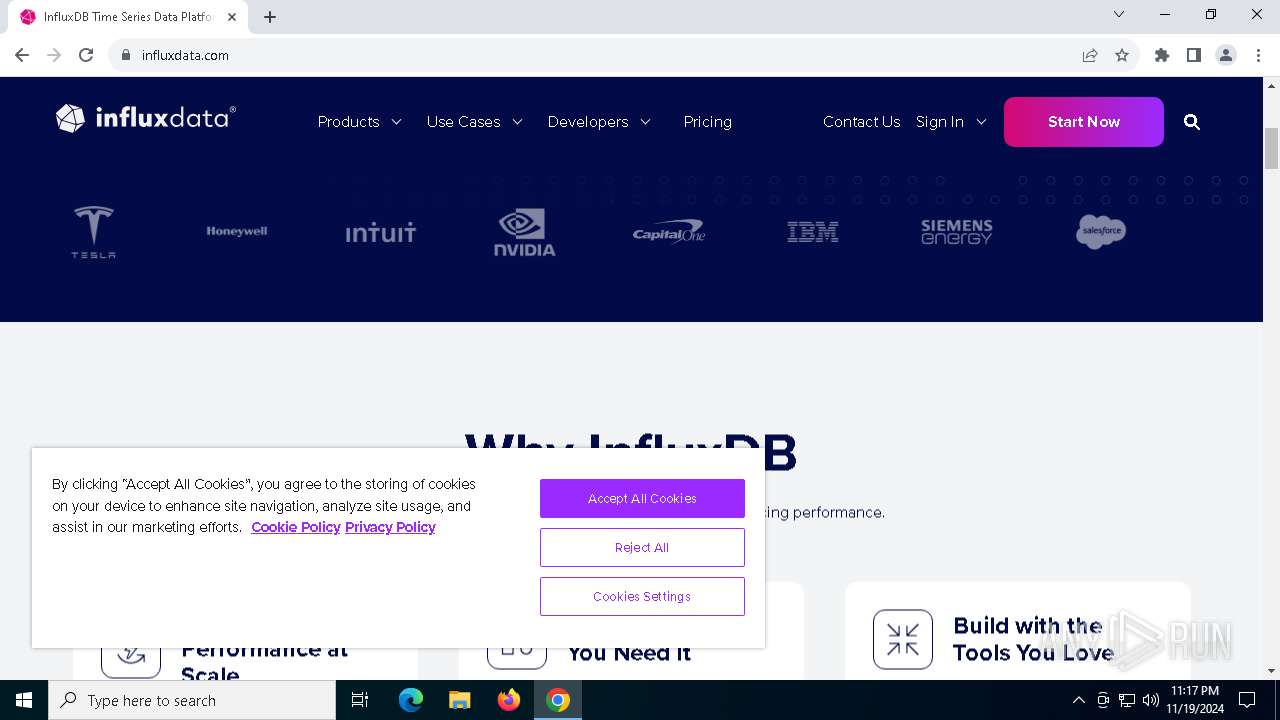Expand the Products menu
Screen dimensions: 1280x720
coord(360,122)
